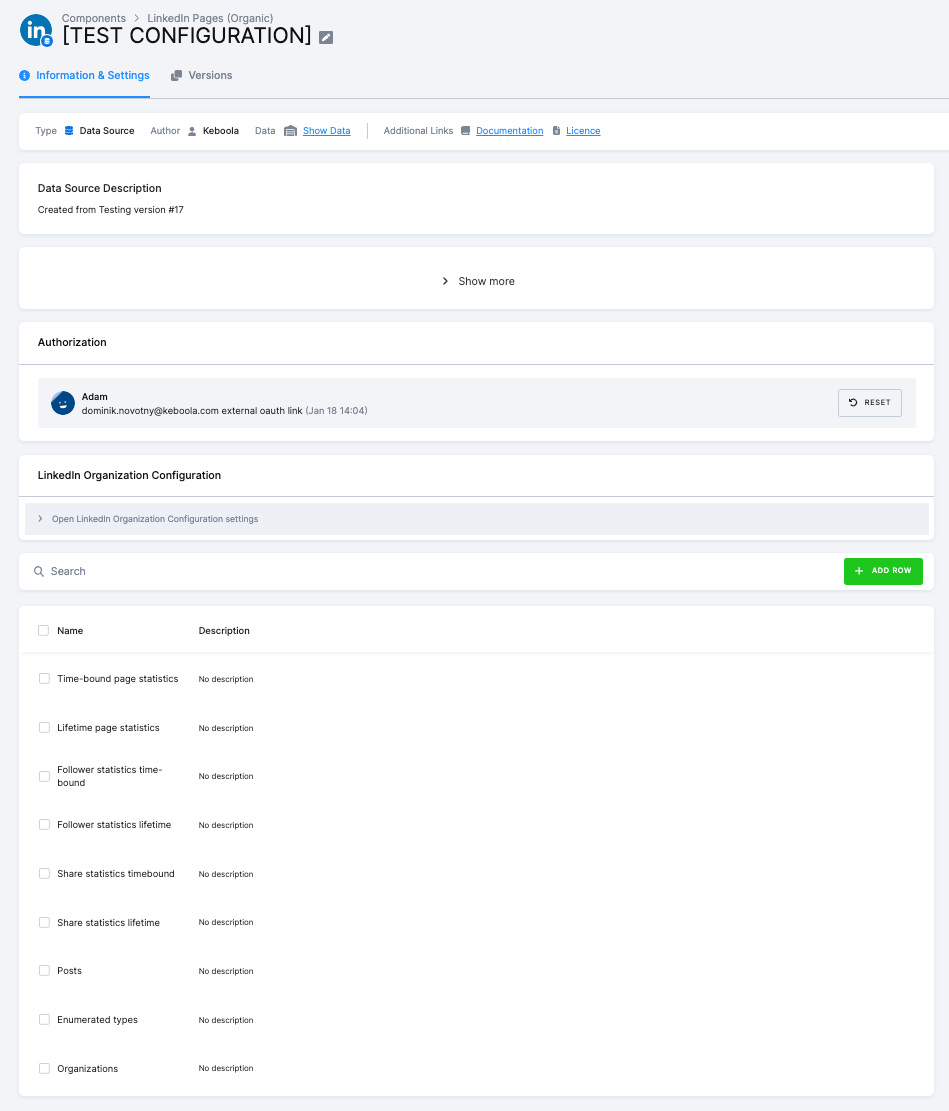Click the pencil edit icon beside the configuration name
The height and width of the screenshot is (1111, 949).
(326, 38)
